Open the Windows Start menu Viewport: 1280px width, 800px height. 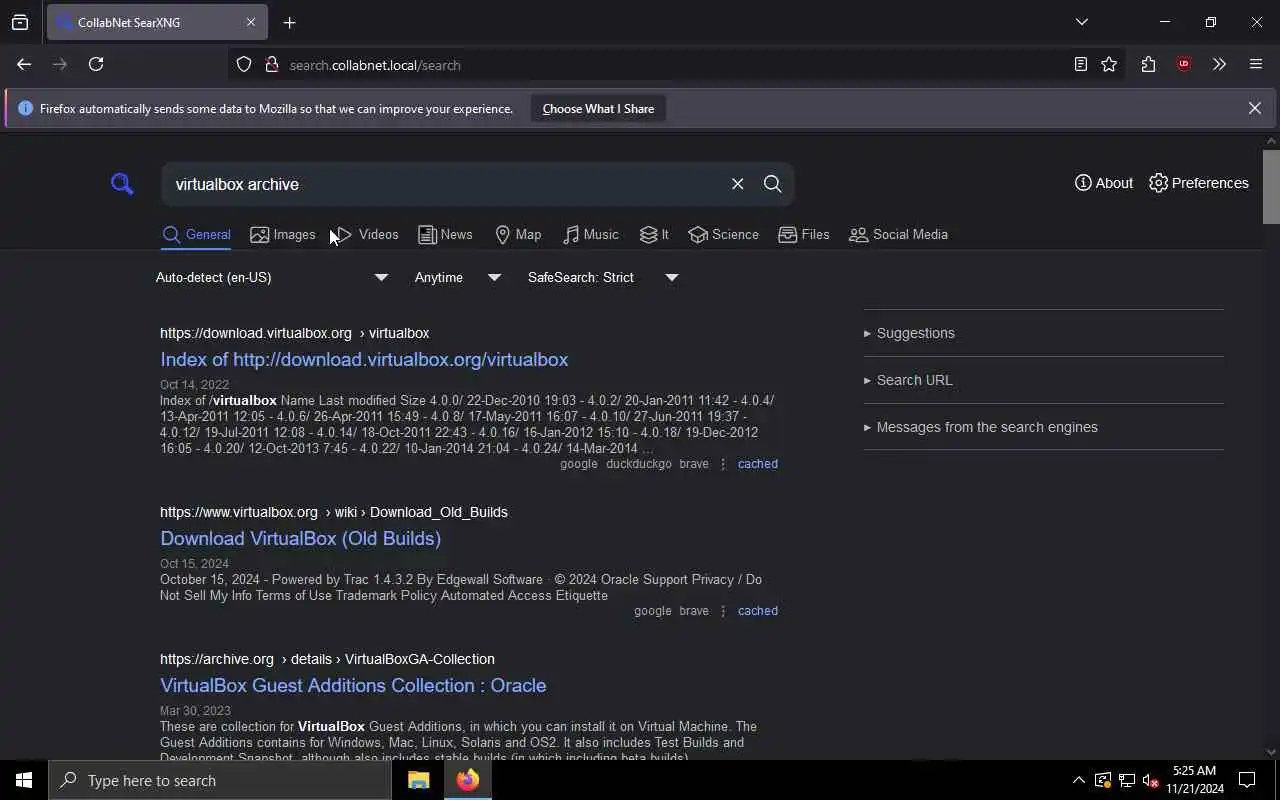[24, 780]
